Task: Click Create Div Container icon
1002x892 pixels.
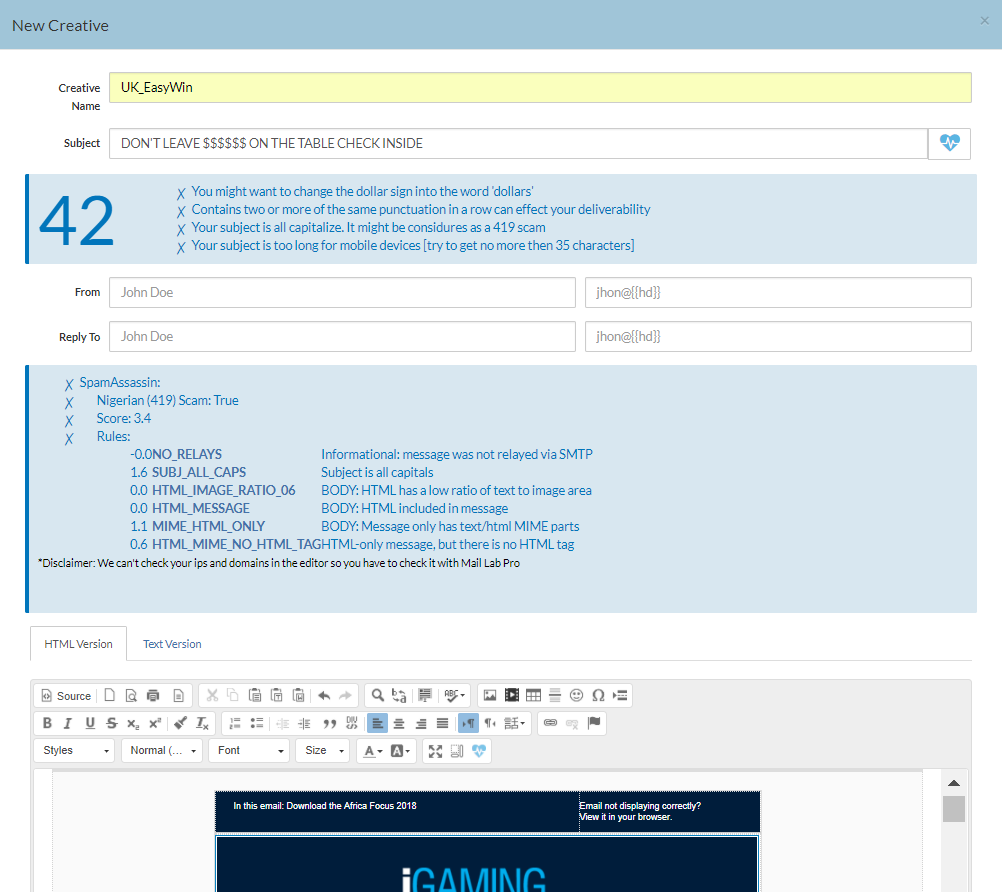Action: click(x=351, y=723)
